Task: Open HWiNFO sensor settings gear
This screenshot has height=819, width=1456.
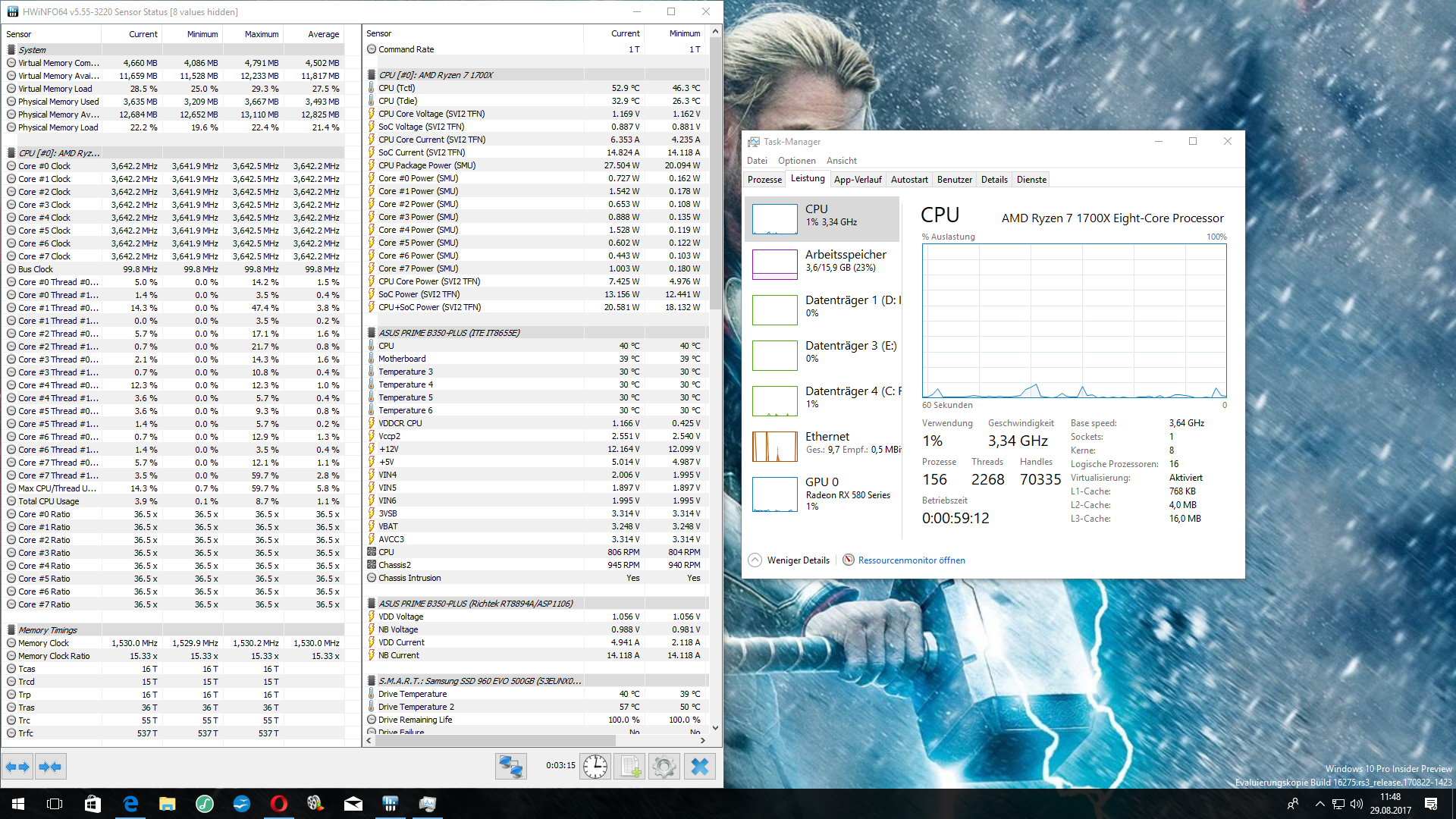Action: point(664,767)
